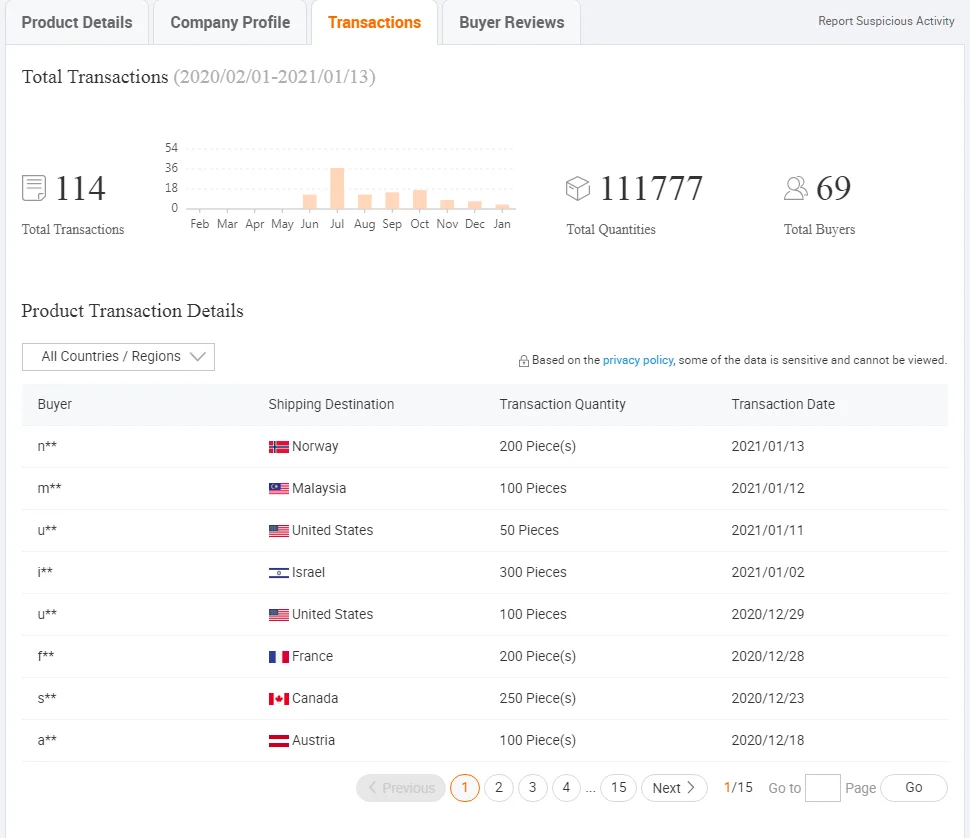970x838 pixels.
Task: Click the Malaysia flag icon
Action: point(279,489)
